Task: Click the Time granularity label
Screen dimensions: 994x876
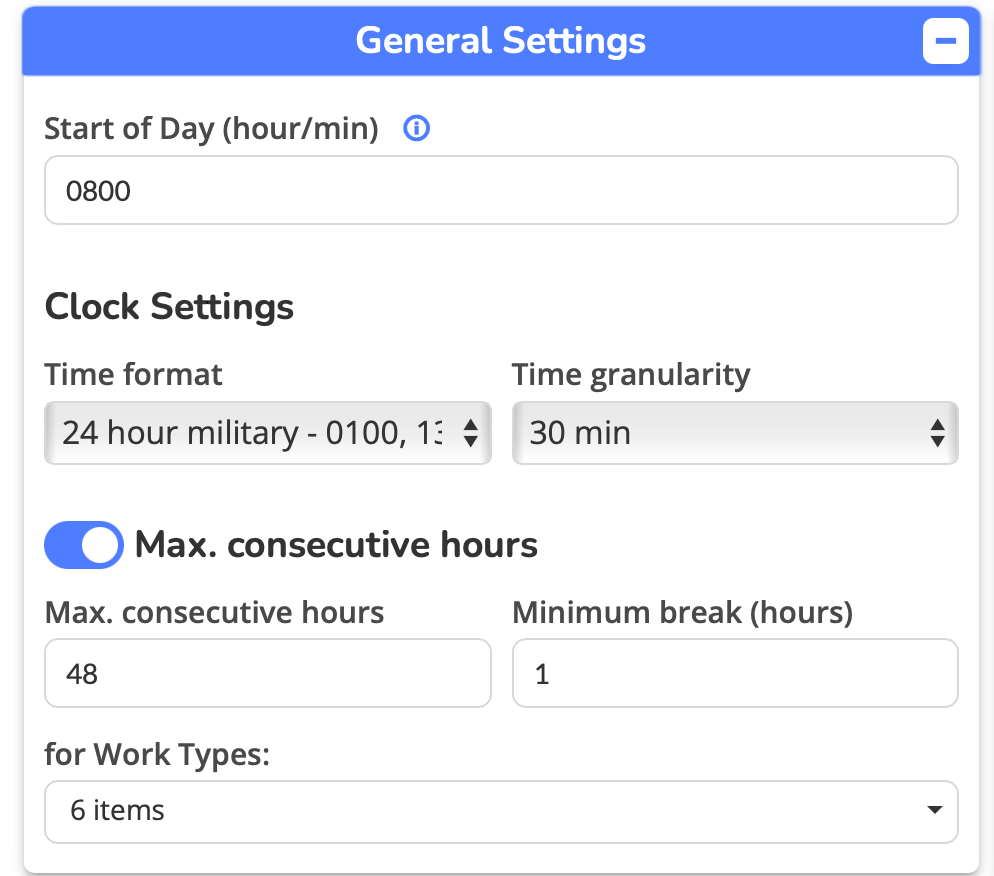Action: click(631, 374)
